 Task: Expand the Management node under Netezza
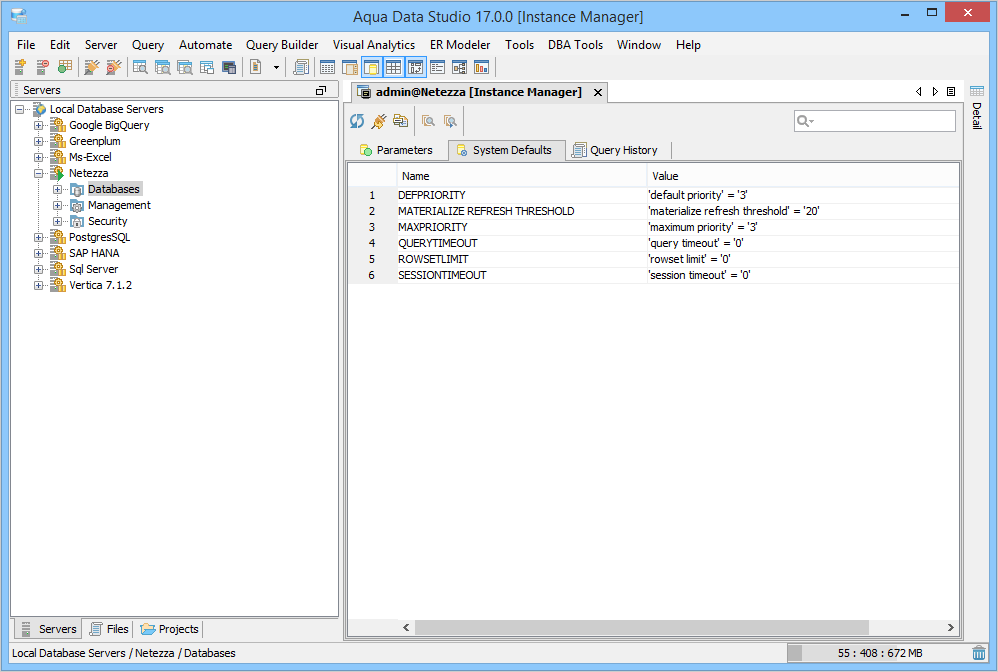58,206
